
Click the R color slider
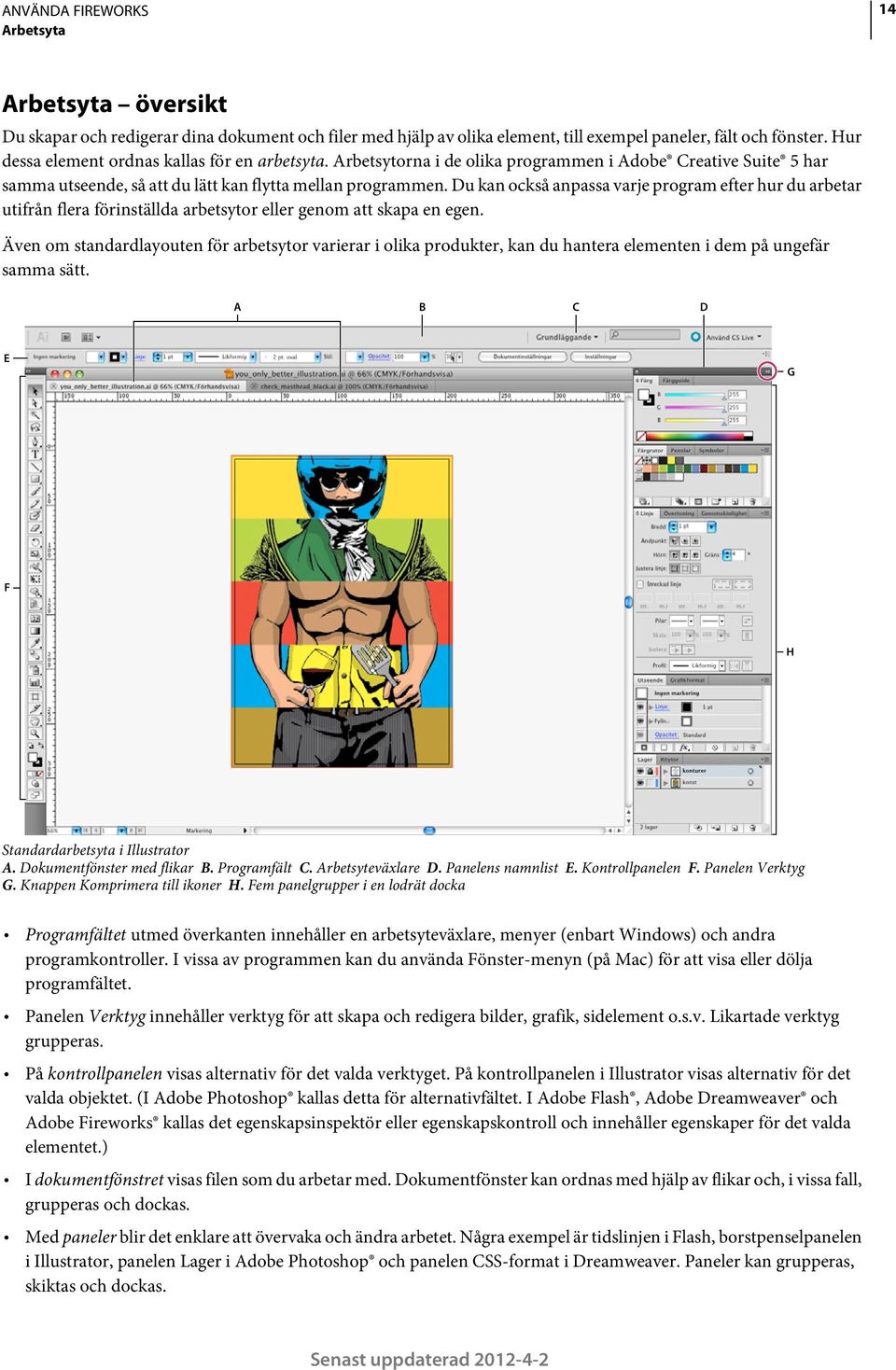[x=694, y=395]
